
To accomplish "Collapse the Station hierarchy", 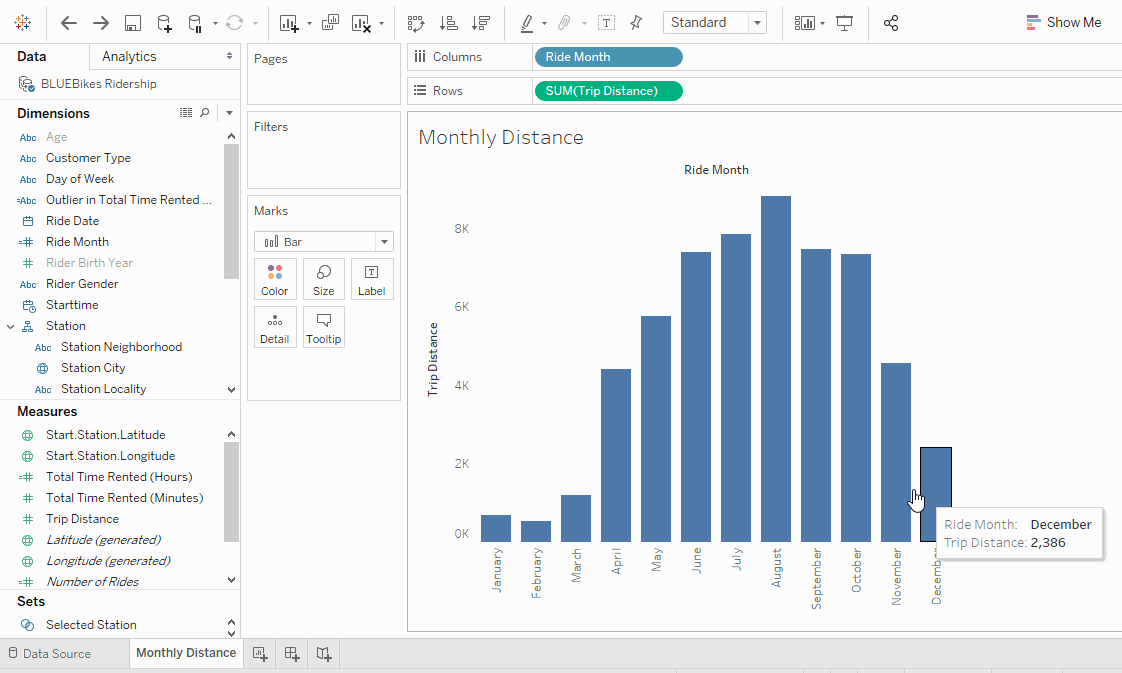I will 11,326.
